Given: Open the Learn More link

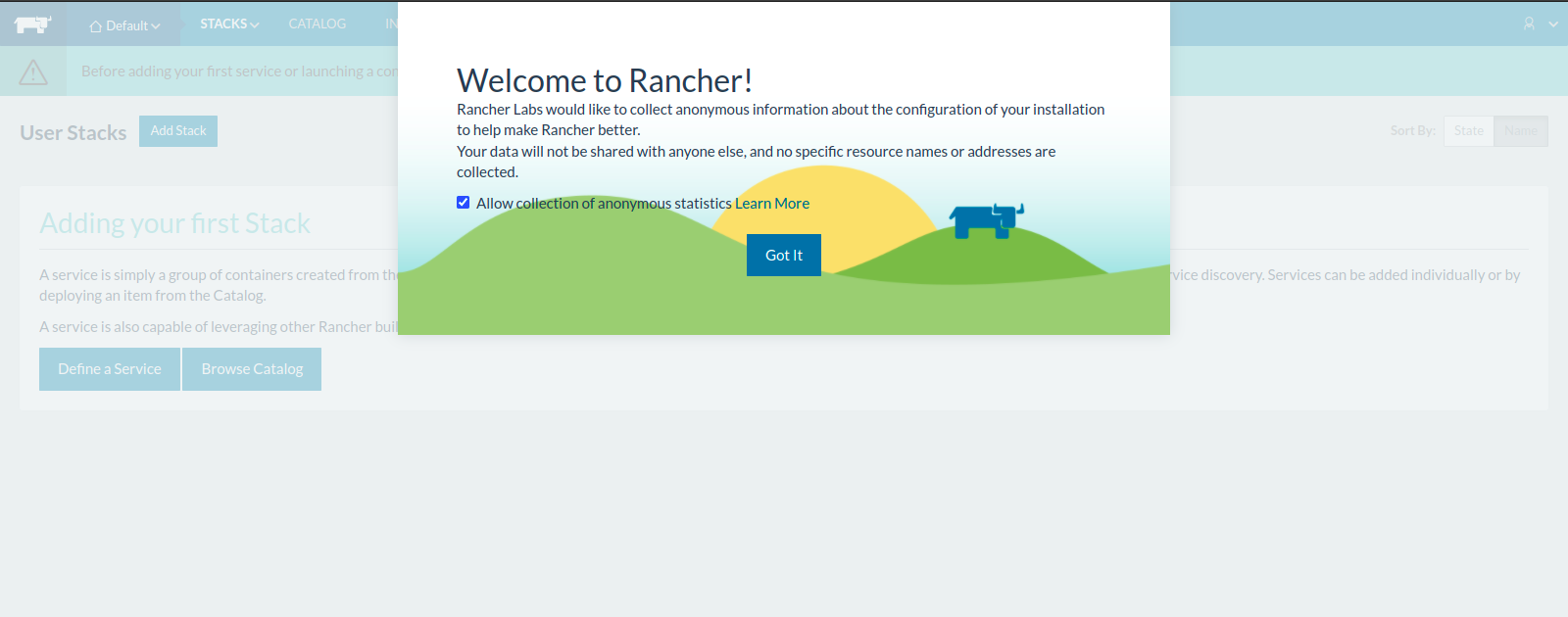Looking at the screenshot, I should pyautogui.click(x=772, y=204).
